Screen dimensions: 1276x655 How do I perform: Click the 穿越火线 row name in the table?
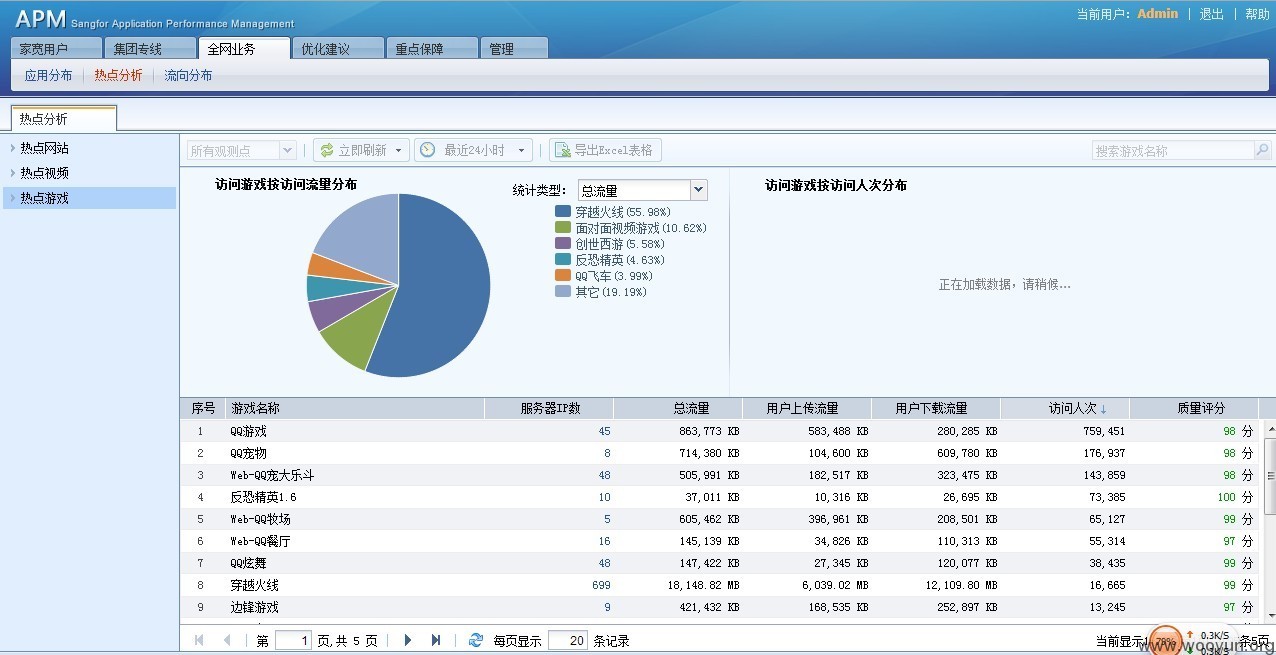pyautogui.click(x=254, y=585)
